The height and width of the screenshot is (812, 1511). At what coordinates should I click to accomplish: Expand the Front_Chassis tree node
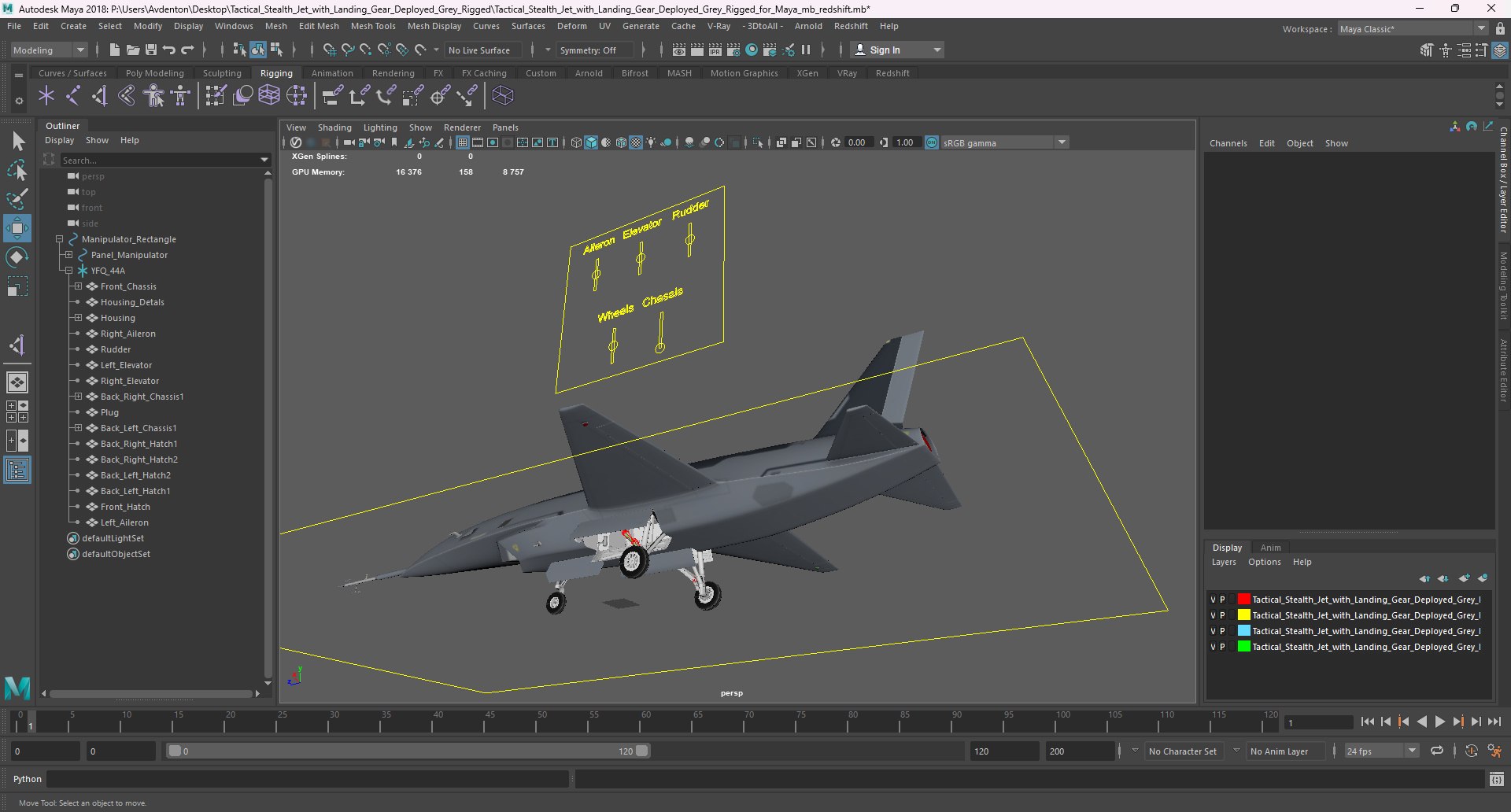point(78,286)
